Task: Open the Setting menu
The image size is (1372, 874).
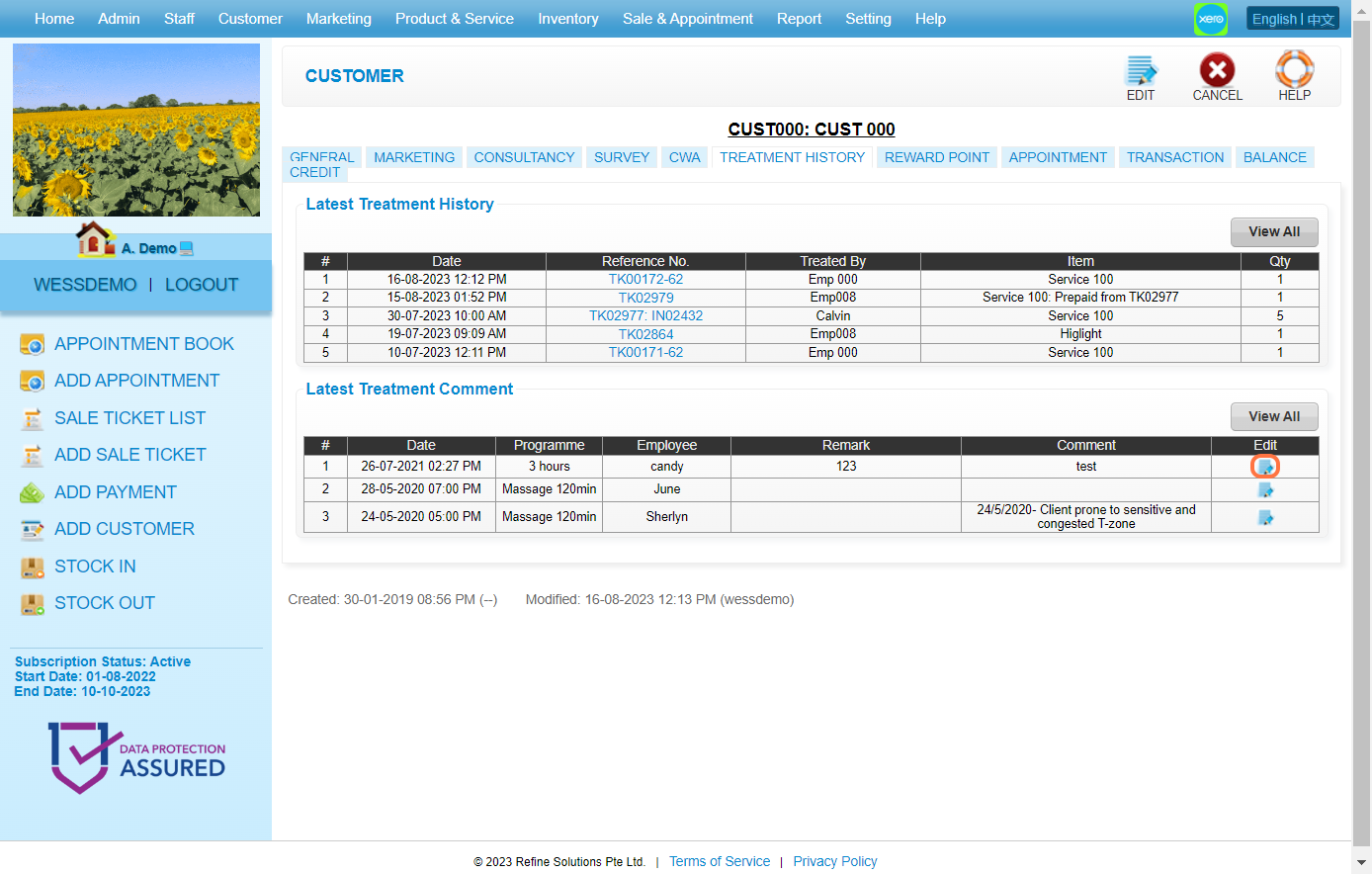Action: (x=868, y=19)
